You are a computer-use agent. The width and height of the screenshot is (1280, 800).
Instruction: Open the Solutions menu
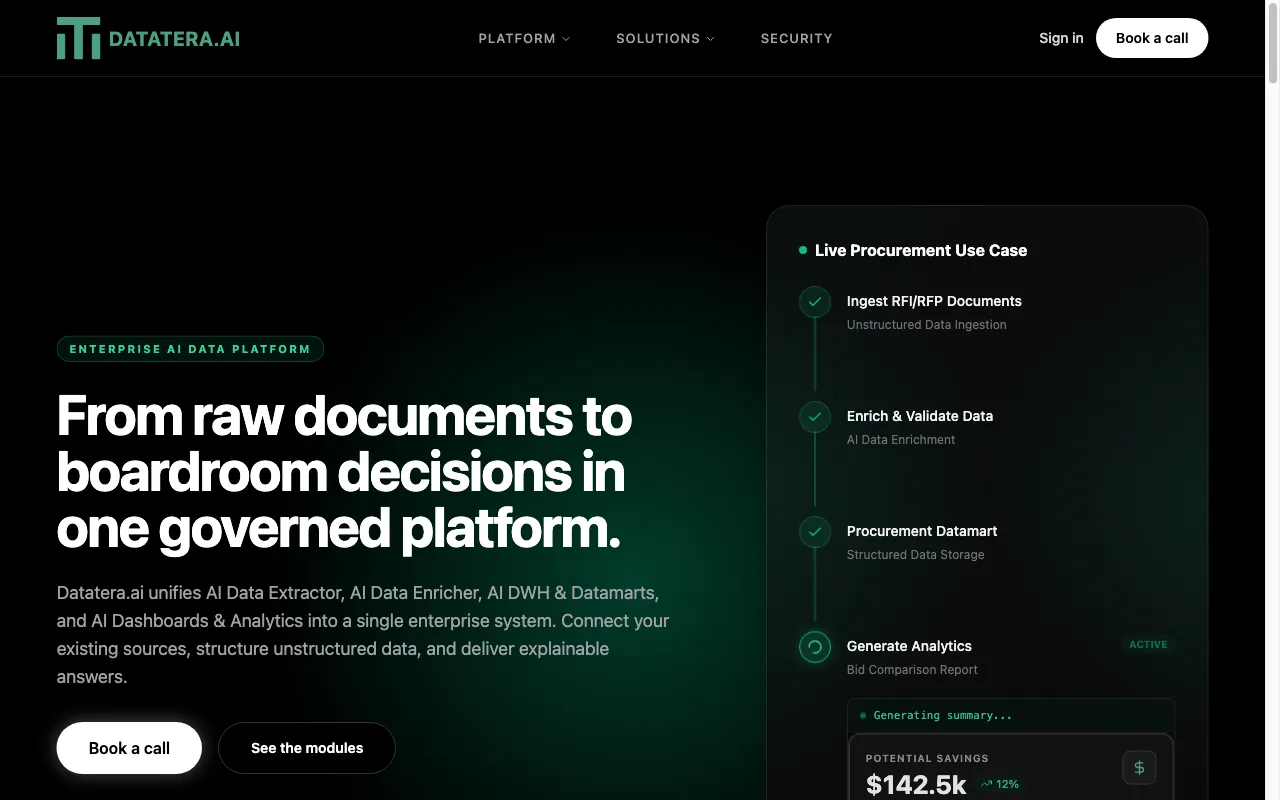coord(665,38)
